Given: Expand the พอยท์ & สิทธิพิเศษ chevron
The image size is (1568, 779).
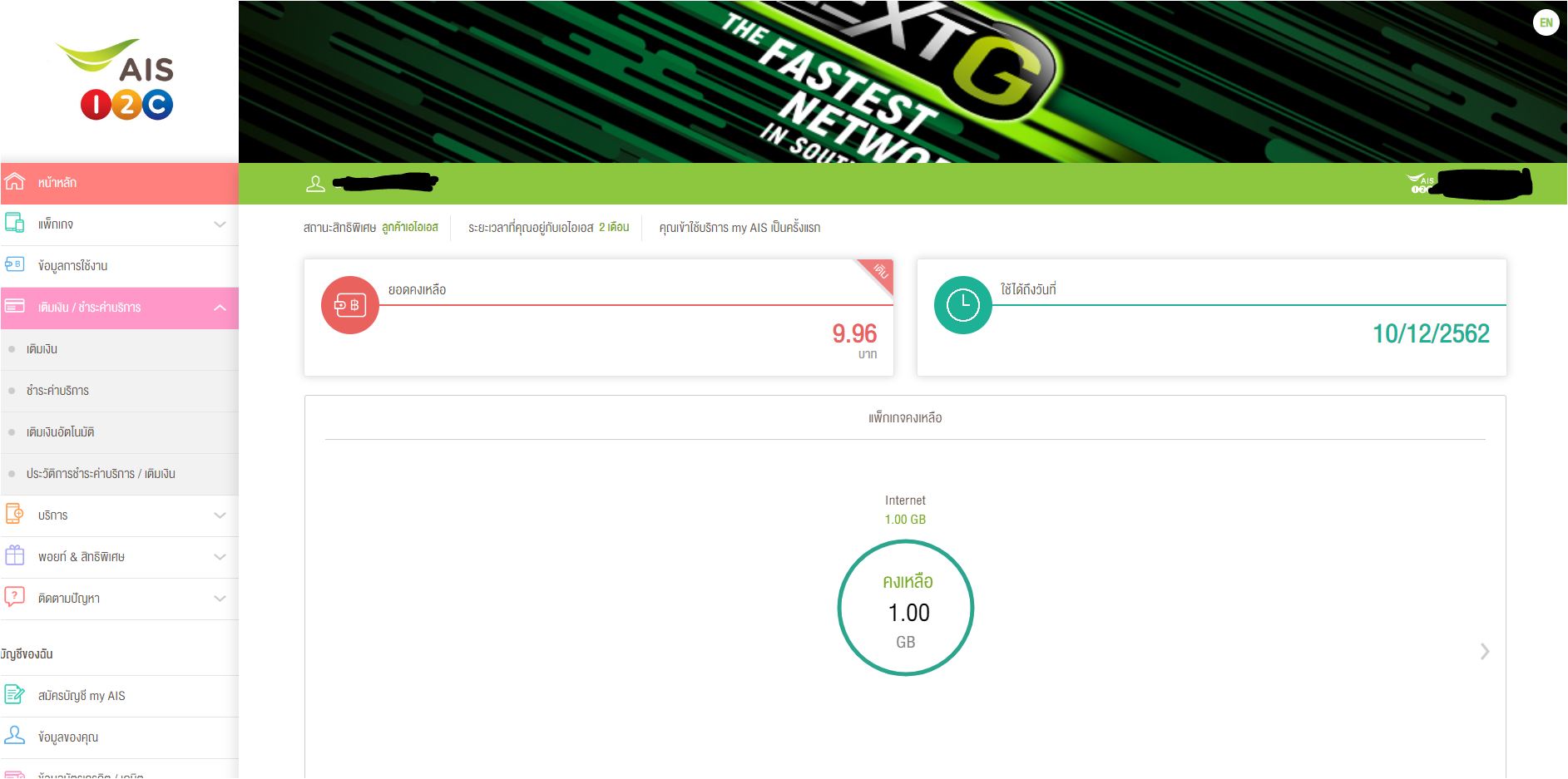Looking at the screenshot, I should [x=220, y=557].
